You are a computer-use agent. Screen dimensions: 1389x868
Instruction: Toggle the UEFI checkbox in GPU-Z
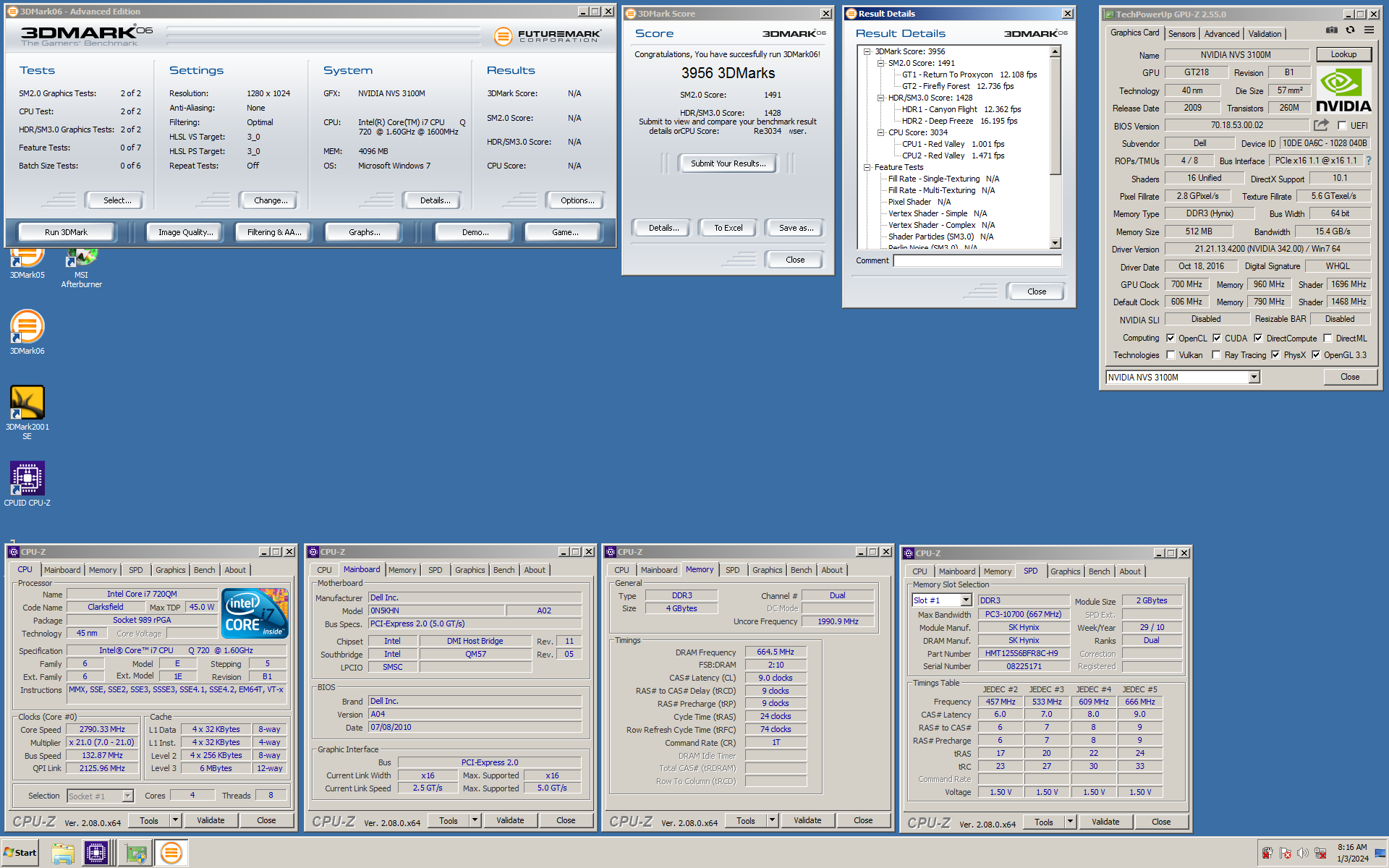click(1342, 126)
